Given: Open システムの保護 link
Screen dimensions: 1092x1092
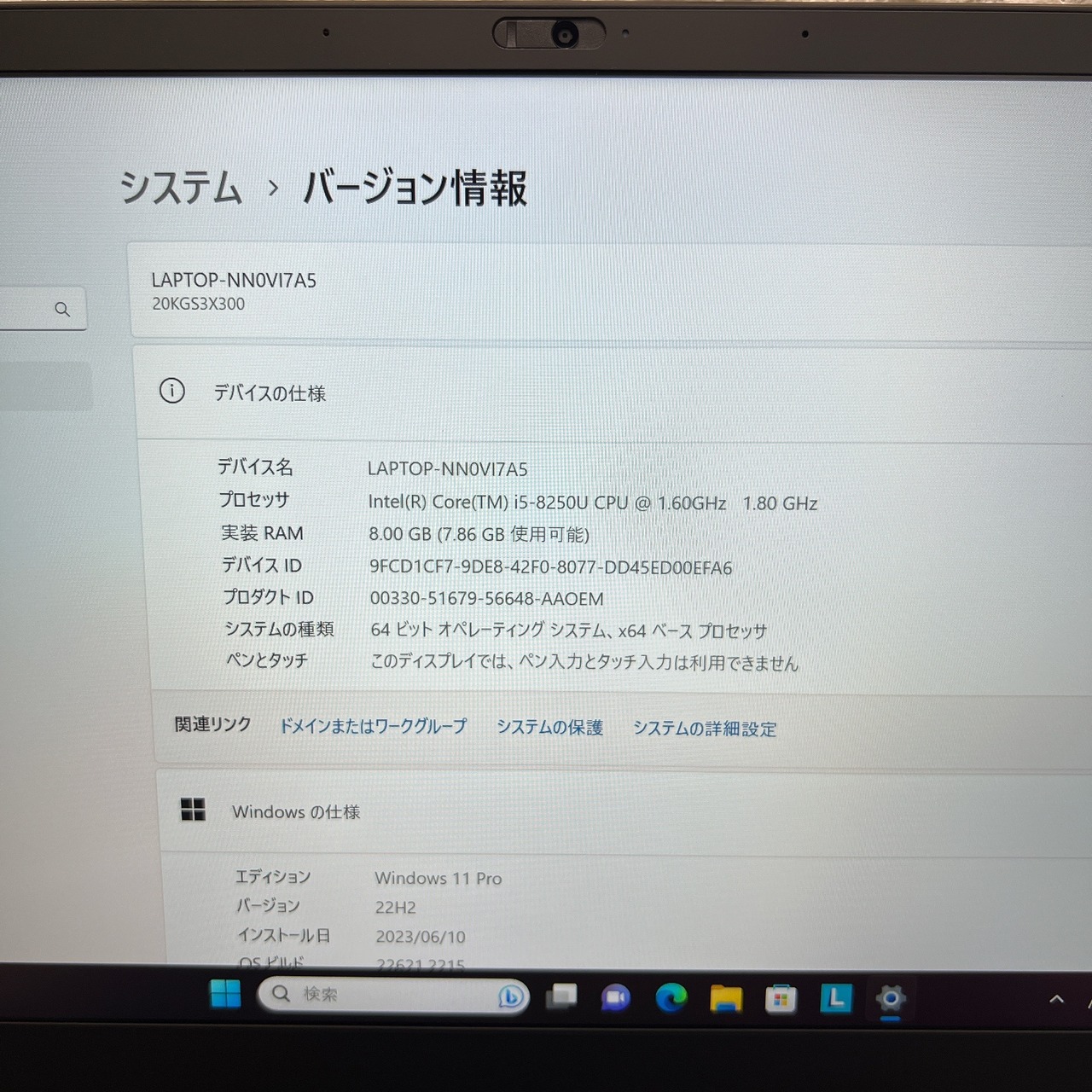Looking at the screenshot, I should pyautogui.click(x=550, y=727).
